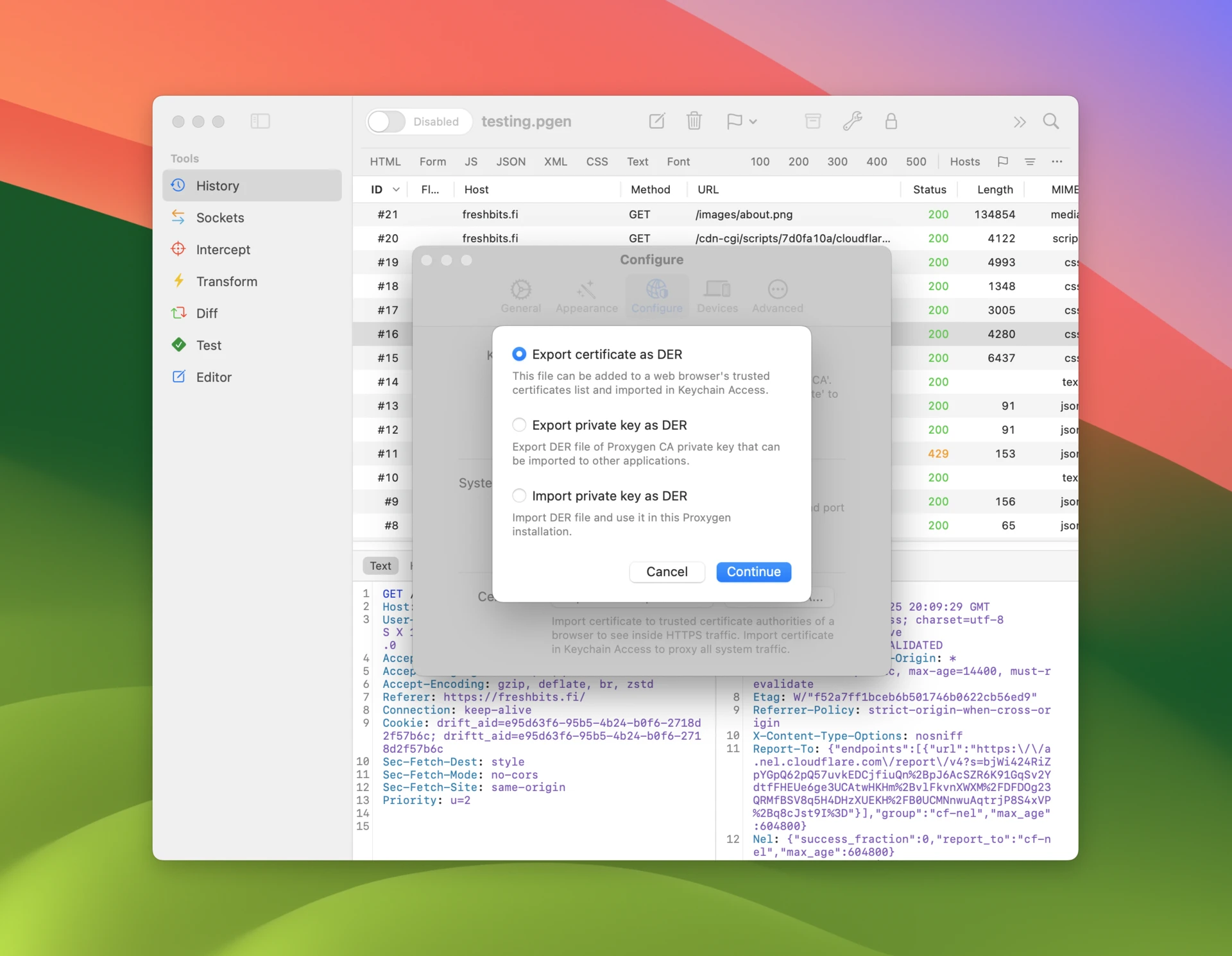The width and height of the screenshot is (1232, 956).
Task: Select Export private key as DER
Action: click(x=519, y=425)
